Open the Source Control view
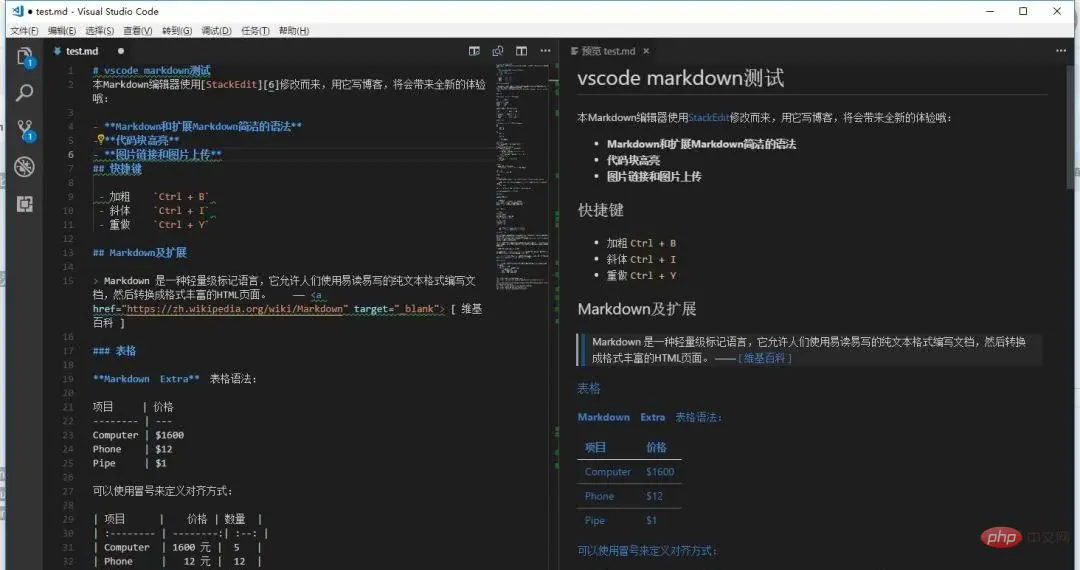The image size is (1080, 570). click(24, 130)
